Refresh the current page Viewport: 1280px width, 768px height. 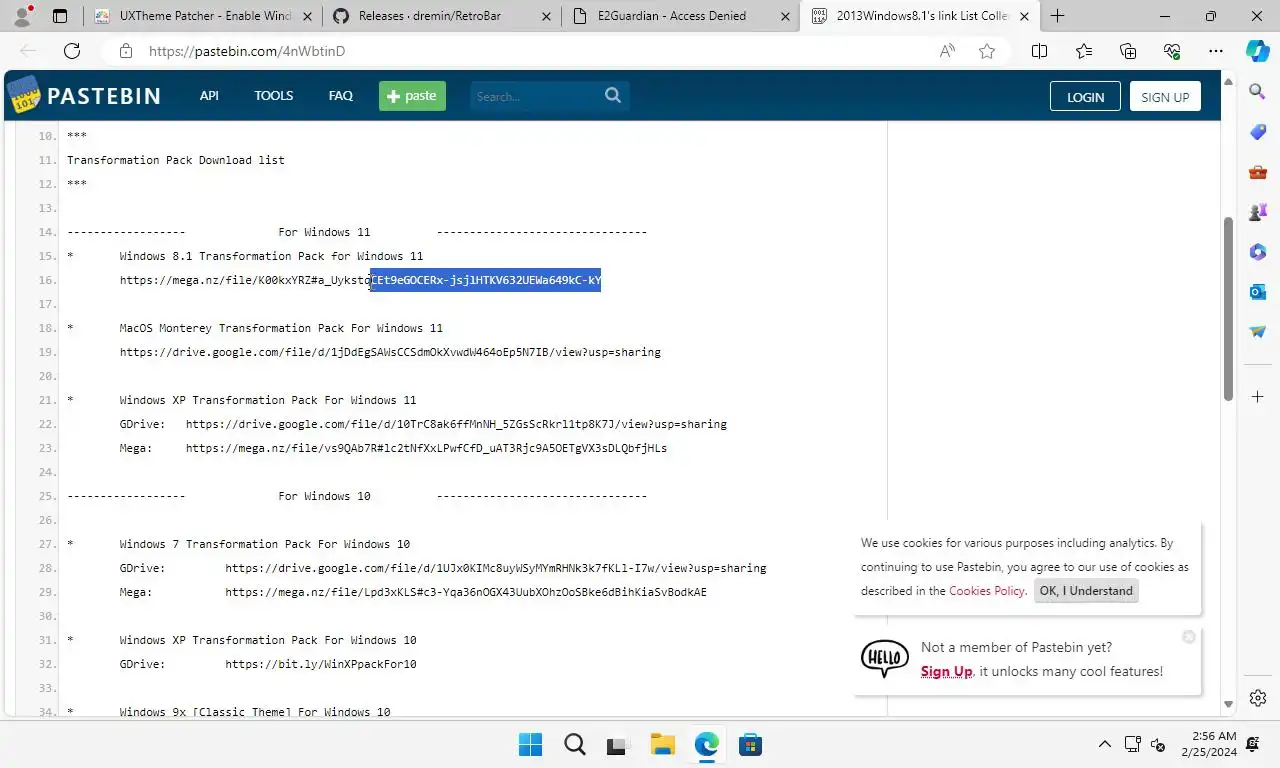tap(72, 51)
